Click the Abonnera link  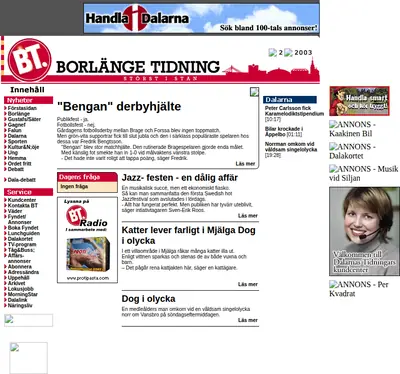(x=20, y=267)
